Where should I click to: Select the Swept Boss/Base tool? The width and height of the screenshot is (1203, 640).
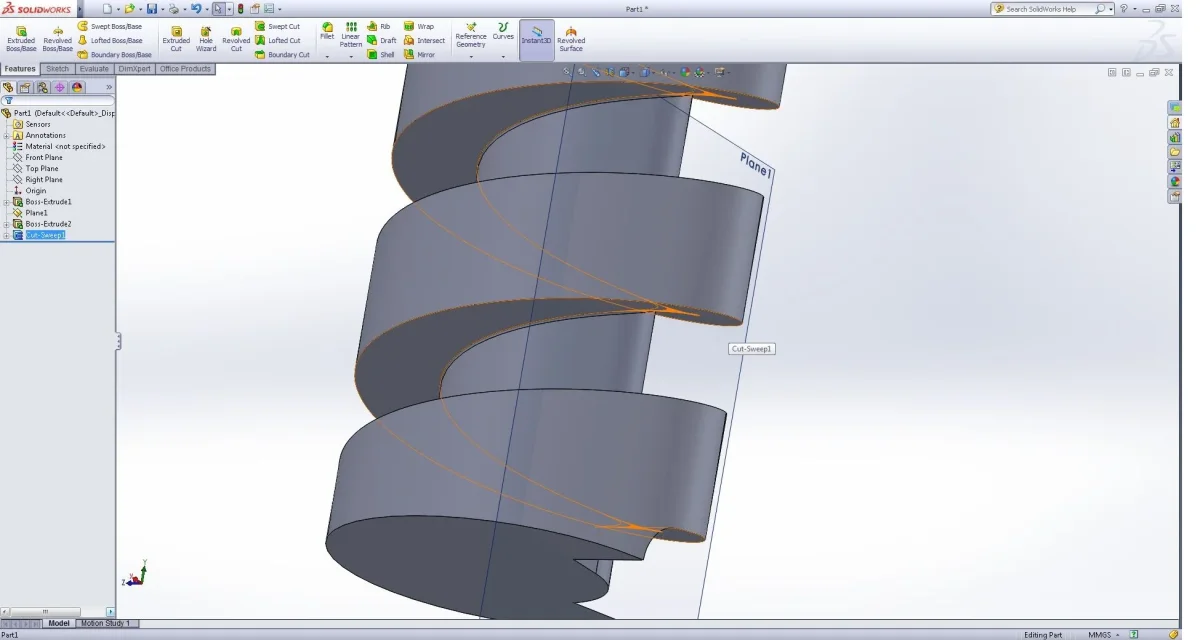(111, 27)
